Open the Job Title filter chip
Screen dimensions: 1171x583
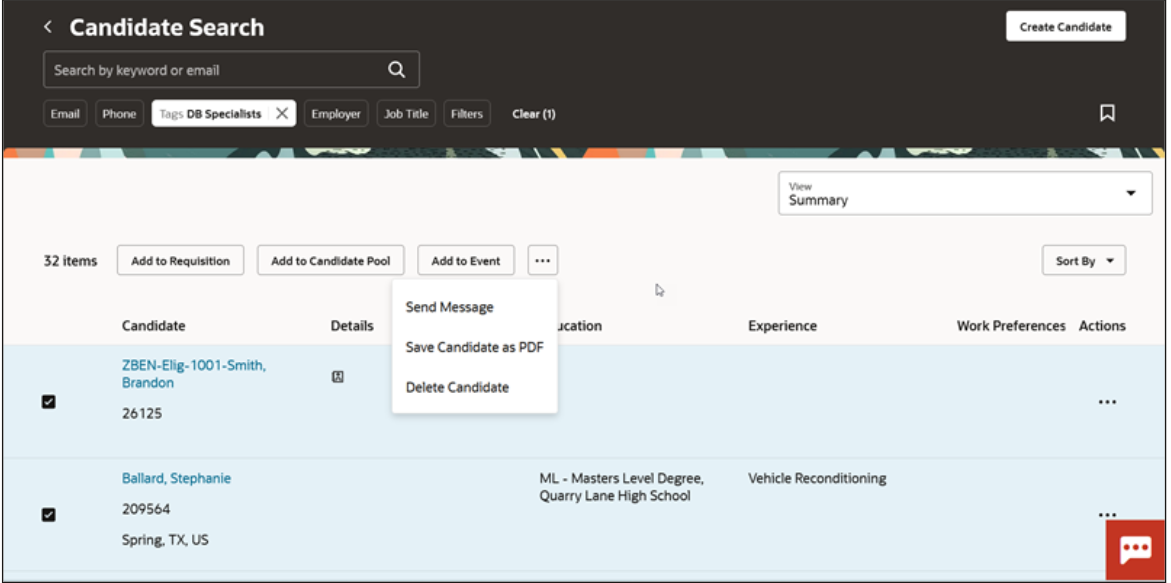pyautogui.click(x=406, y=113)
